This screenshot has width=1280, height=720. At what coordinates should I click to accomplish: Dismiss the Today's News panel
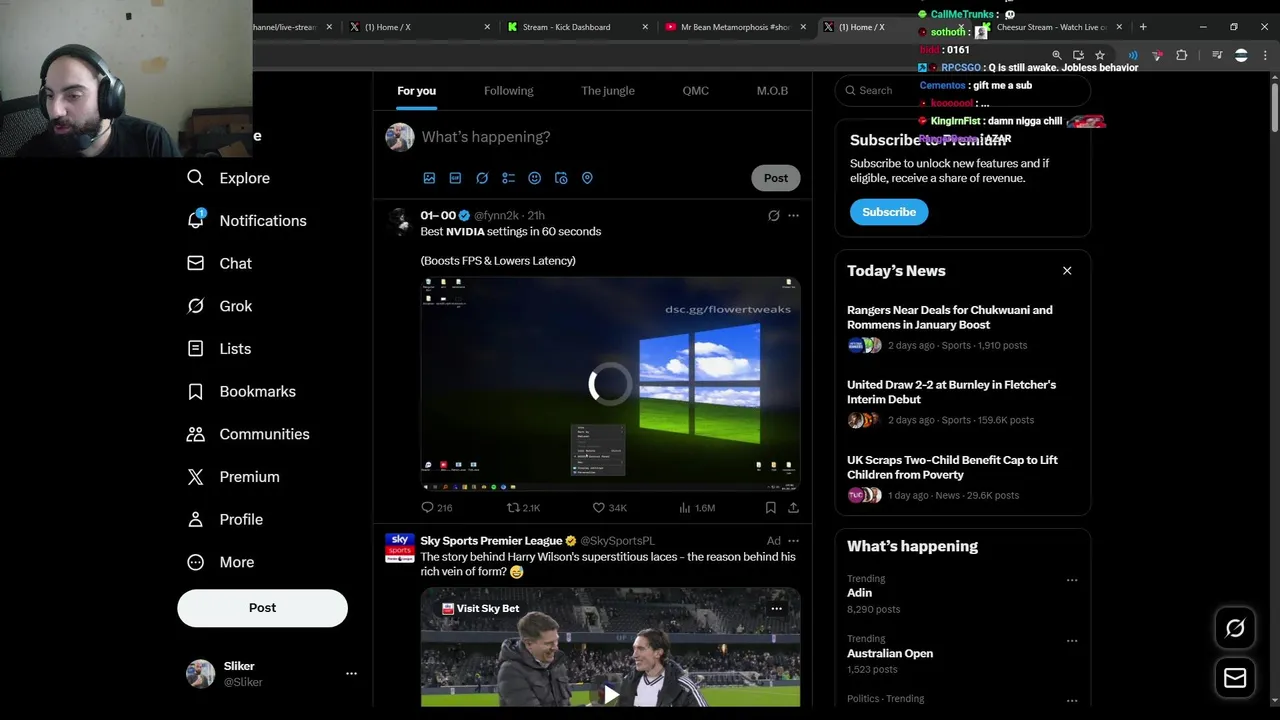pos(1067,271)
